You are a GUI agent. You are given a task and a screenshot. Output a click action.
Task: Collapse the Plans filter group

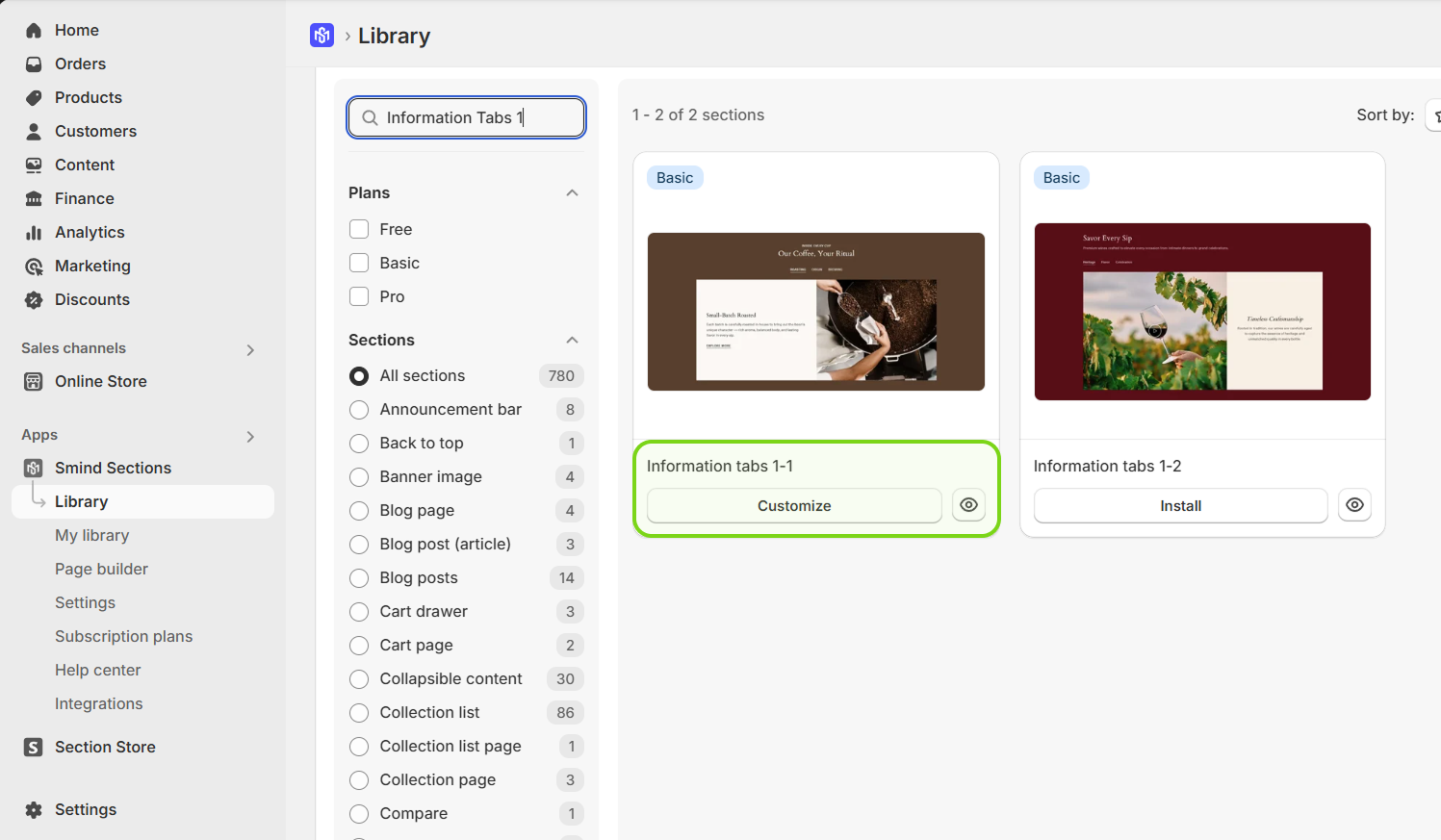[572, 193]
